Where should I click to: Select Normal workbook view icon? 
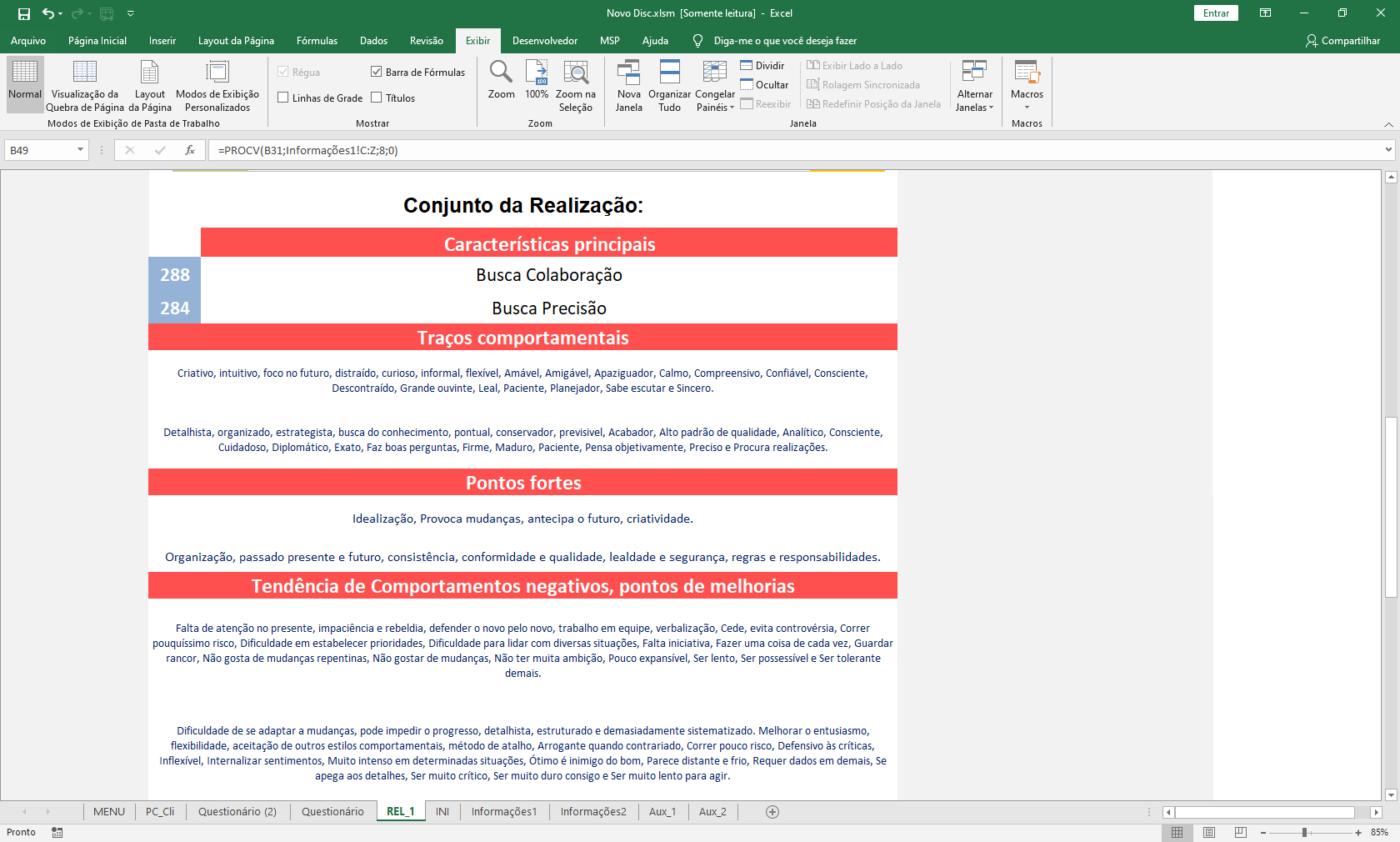coord(25,71)
